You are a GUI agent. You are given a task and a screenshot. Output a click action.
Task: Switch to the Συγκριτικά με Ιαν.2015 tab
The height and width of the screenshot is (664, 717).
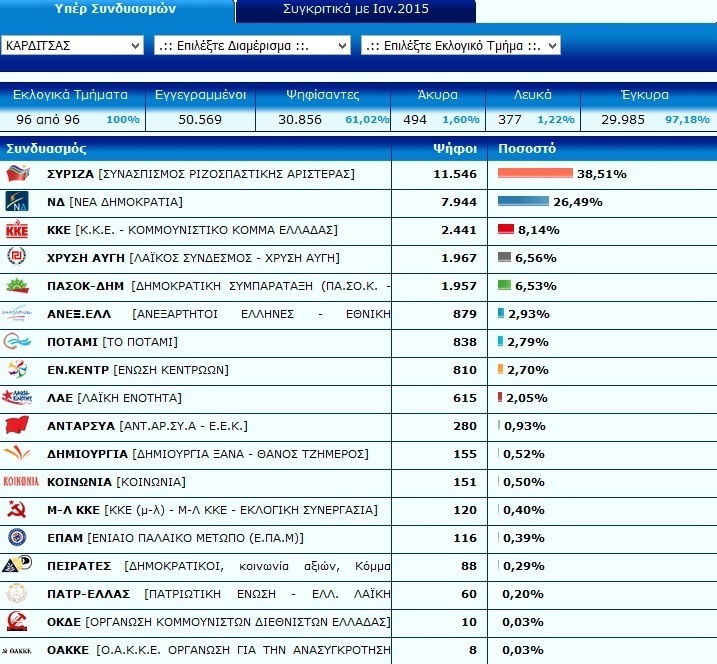coord(356,9)
